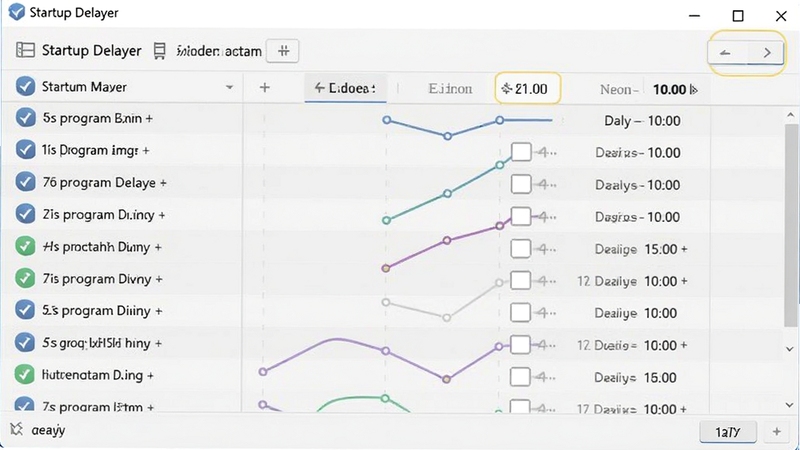Expand plus next to '1is Program imgr'
Viewport: 800px width, 450px height.
pyautogui.click(x=146, y=151)
